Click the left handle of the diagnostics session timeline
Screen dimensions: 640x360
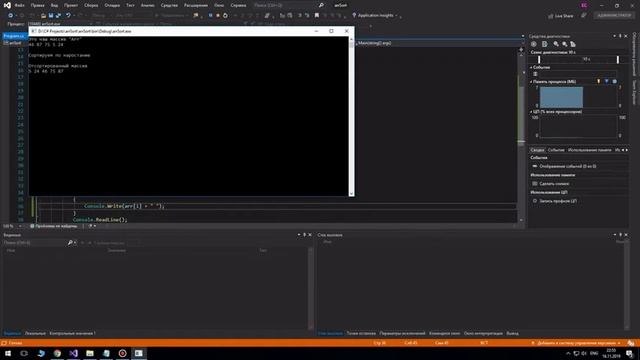539,60
